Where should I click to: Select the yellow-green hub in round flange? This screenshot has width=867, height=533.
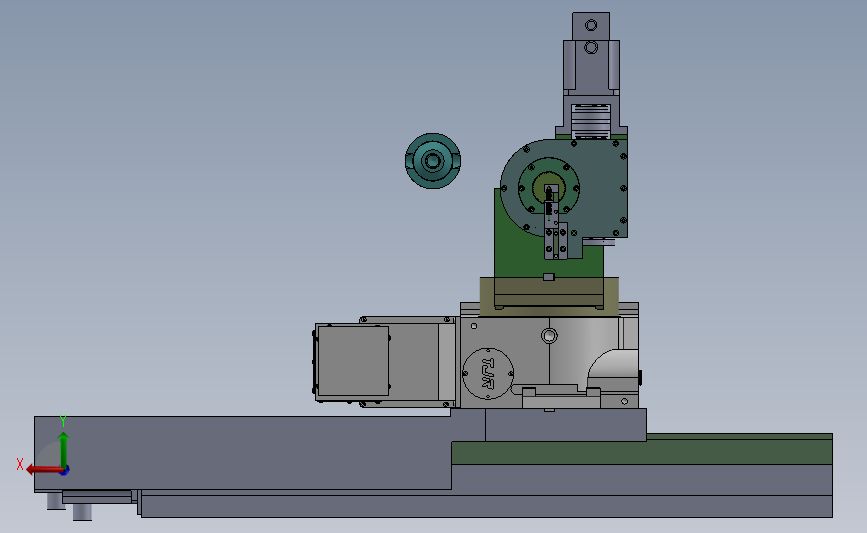pyautogui.click(x=548, y=188)
